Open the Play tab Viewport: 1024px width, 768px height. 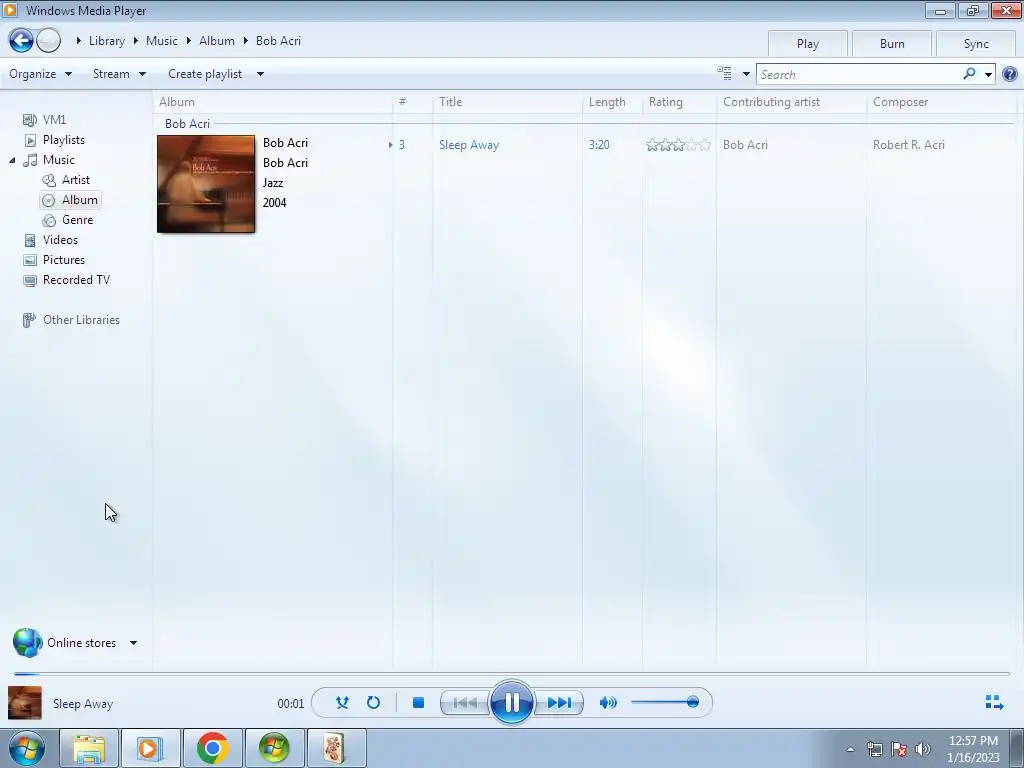[808, 44]
